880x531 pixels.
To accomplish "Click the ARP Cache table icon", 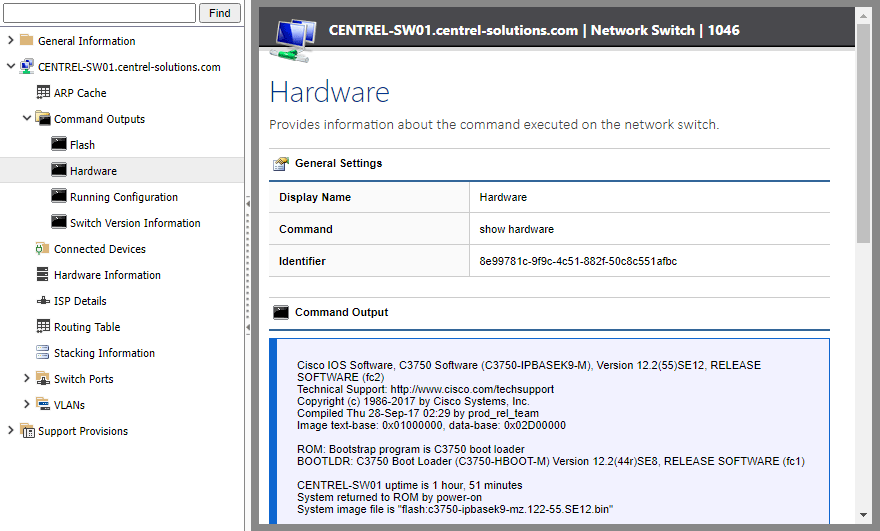I will coord(43,93).
